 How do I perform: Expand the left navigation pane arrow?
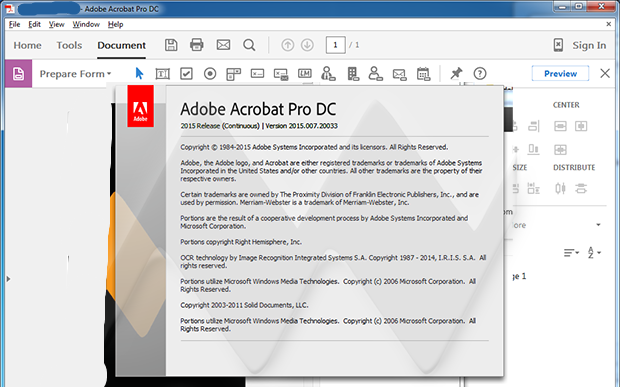tap(8, 279)
